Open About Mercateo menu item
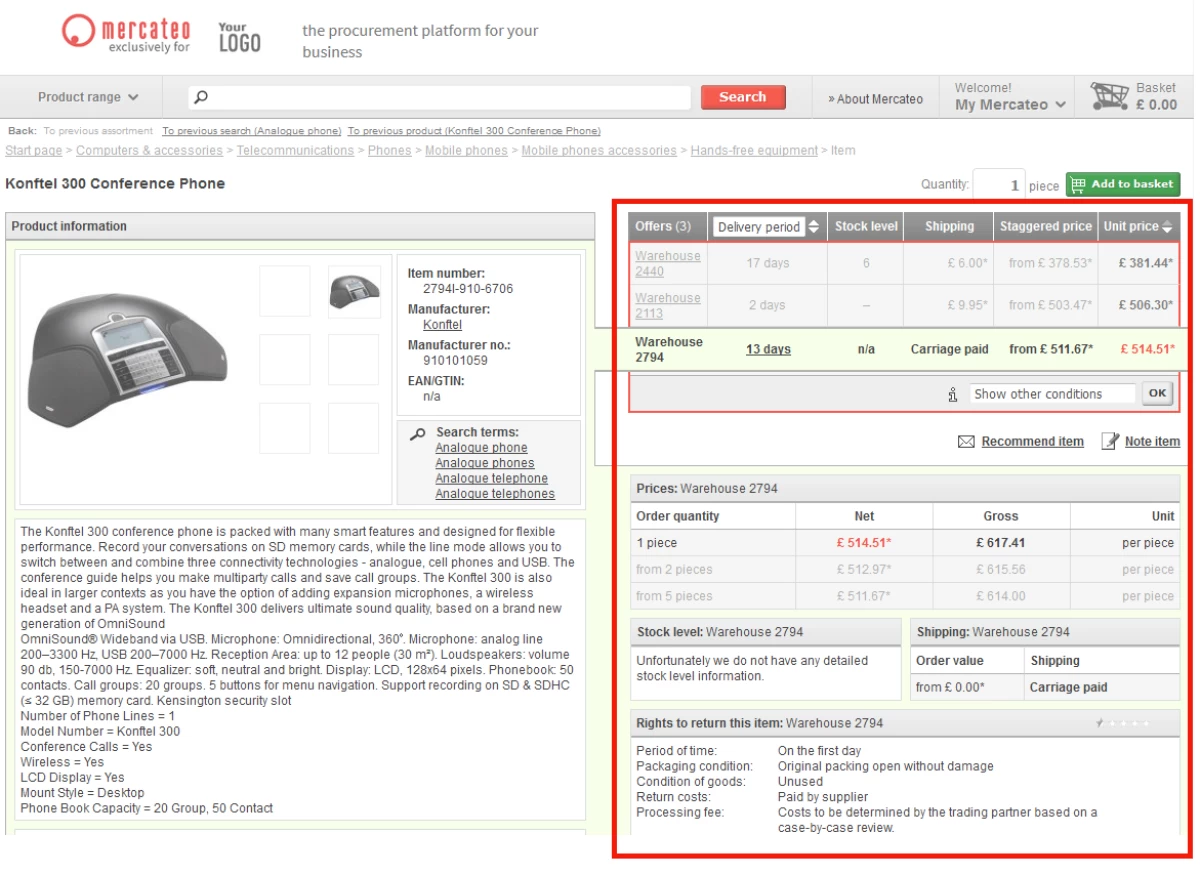This screenshot has width=1200, height=875. click(x=875, y=99)
